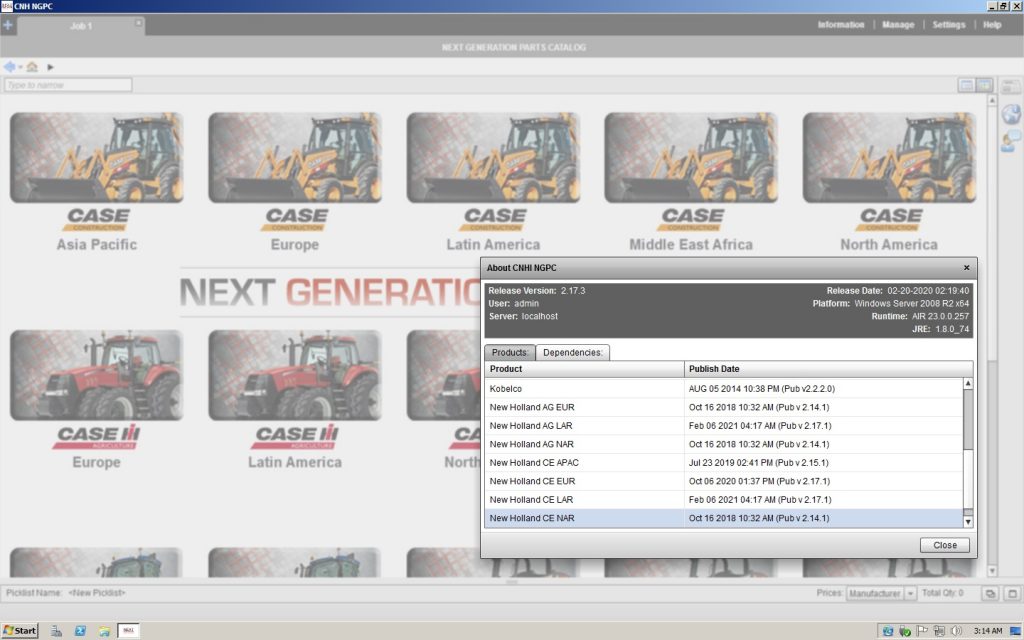
Task: Go back with the blue arrow icon
Action: pos(9,67)
